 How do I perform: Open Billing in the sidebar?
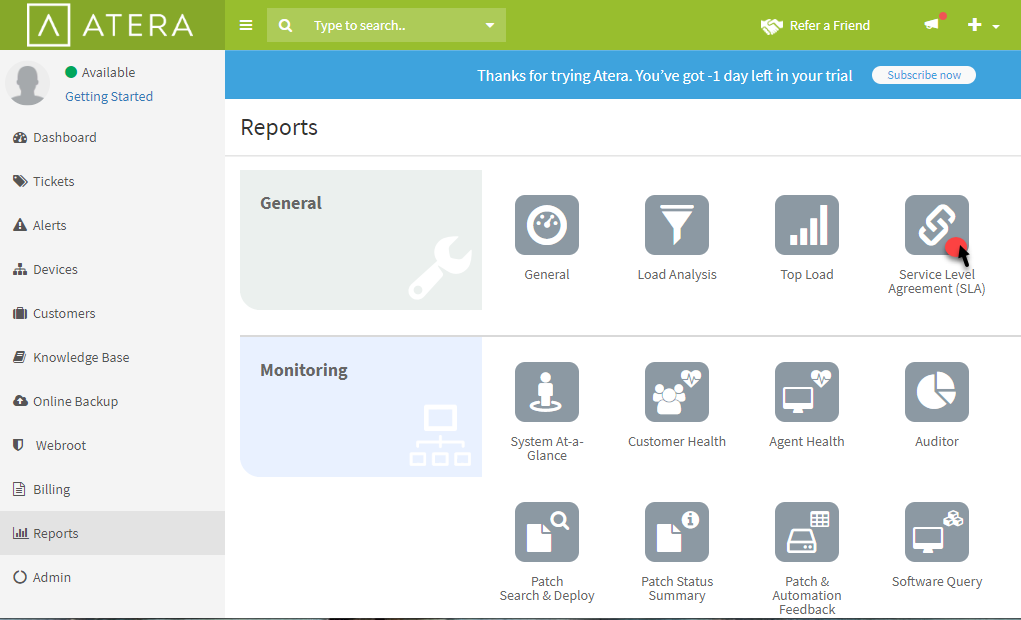112,489
